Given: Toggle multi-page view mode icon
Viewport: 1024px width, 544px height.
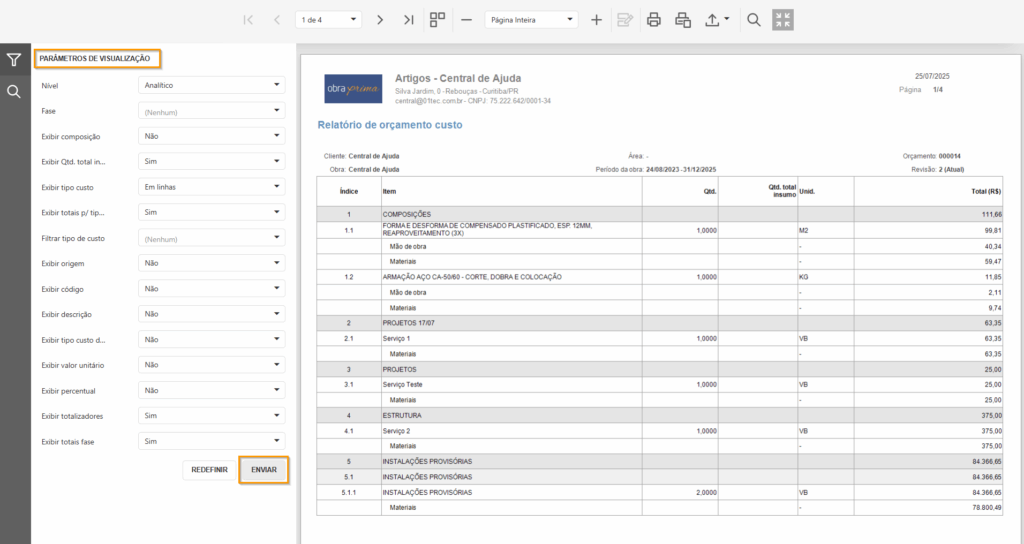Looking at the screenshot, I should [438, 20].
